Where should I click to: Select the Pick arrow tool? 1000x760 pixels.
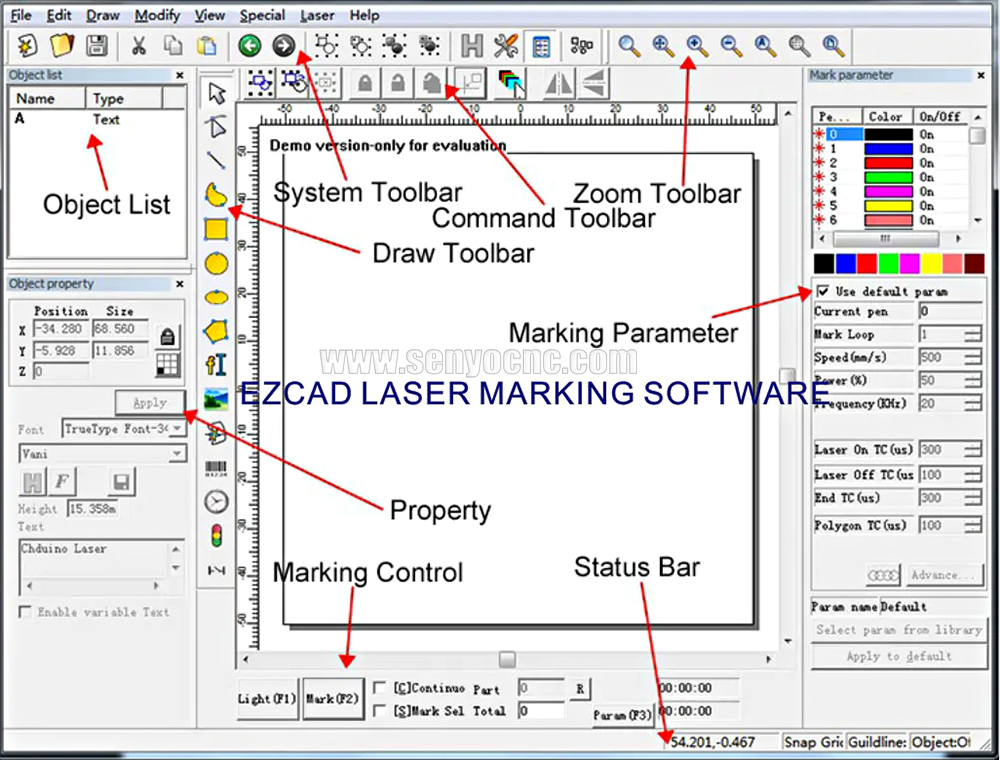click(217, 93)
